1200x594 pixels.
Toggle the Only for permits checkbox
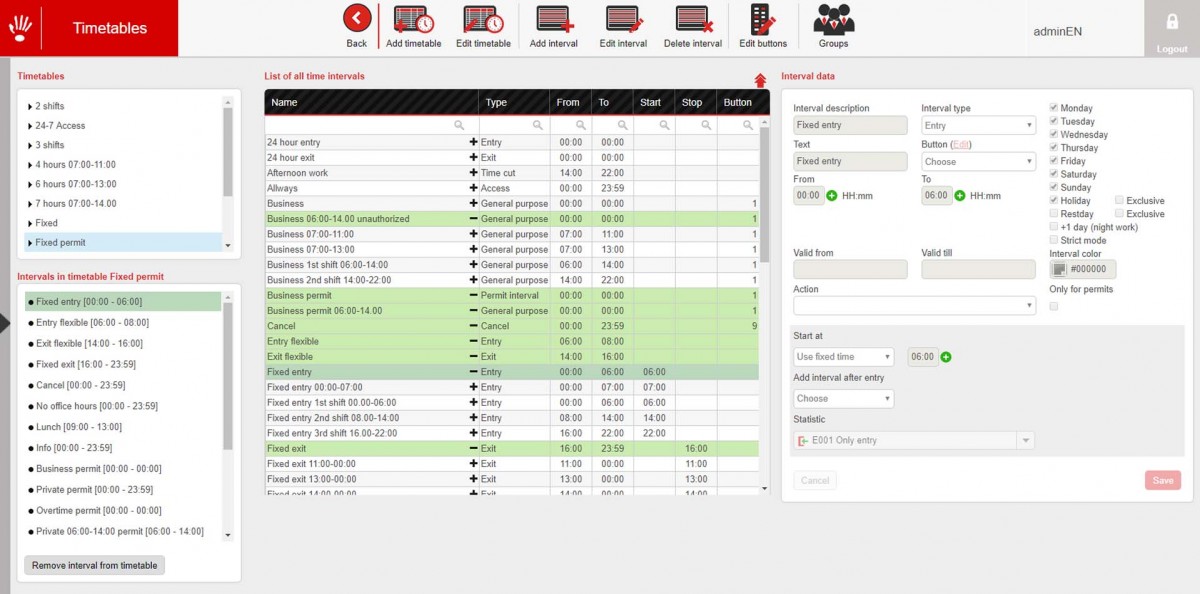point(1054,306)
